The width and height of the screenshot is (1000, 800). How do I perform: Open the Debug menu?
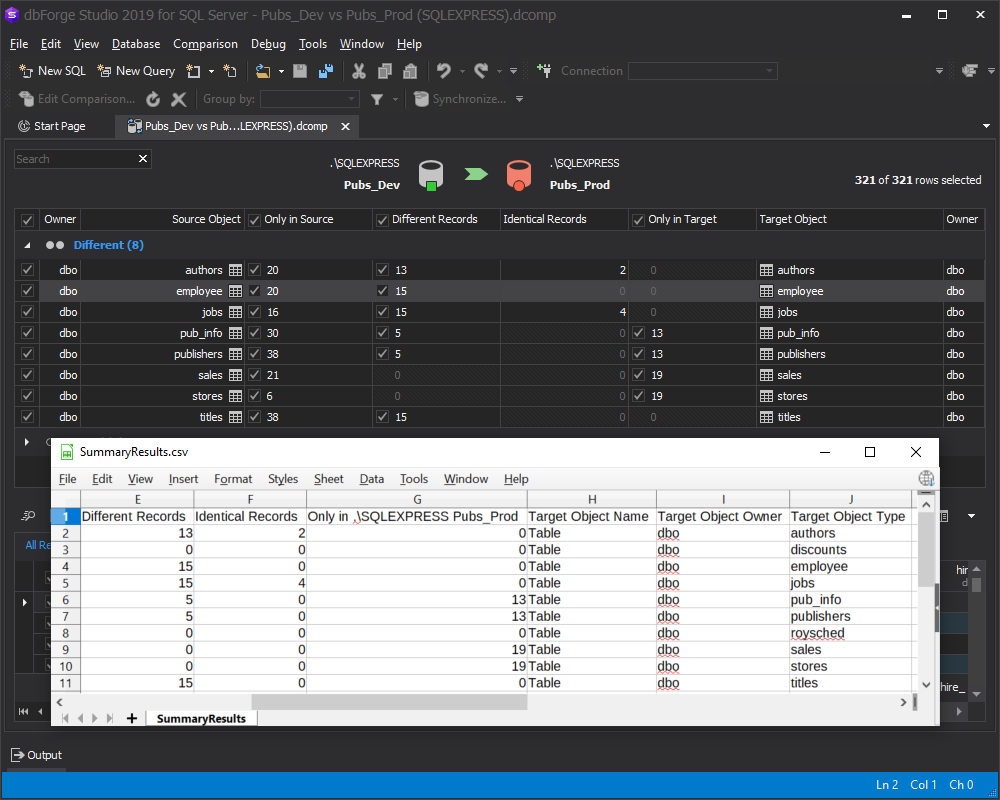(268, 43)
